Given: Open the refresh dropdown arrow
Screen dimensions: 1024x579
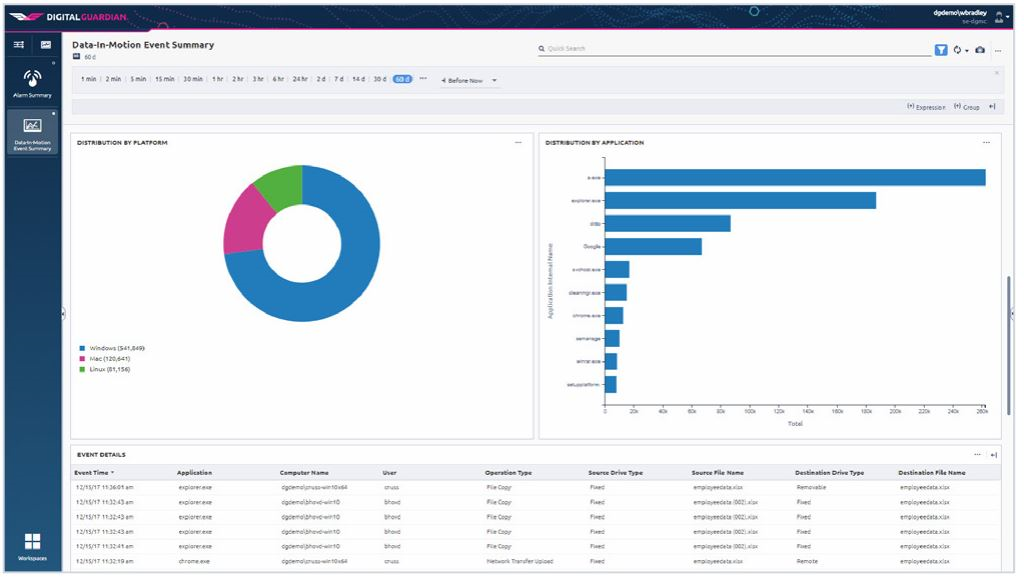Looking at the screenshot, I should click(x=967, y=51).
